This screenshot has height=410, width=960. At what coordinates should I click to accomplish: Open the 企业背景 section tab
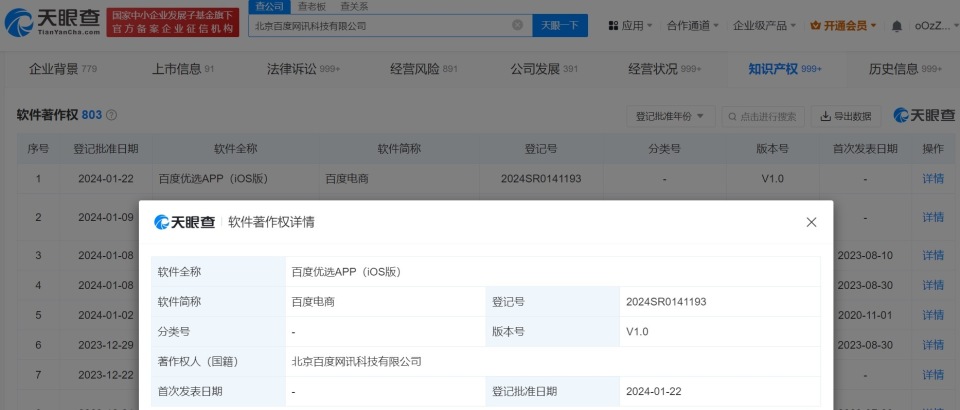[62, 69]
